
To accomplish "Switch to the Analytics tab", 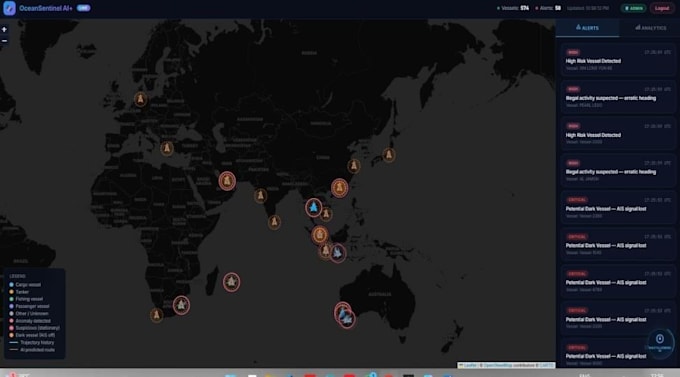I will [x=650, y=28].
